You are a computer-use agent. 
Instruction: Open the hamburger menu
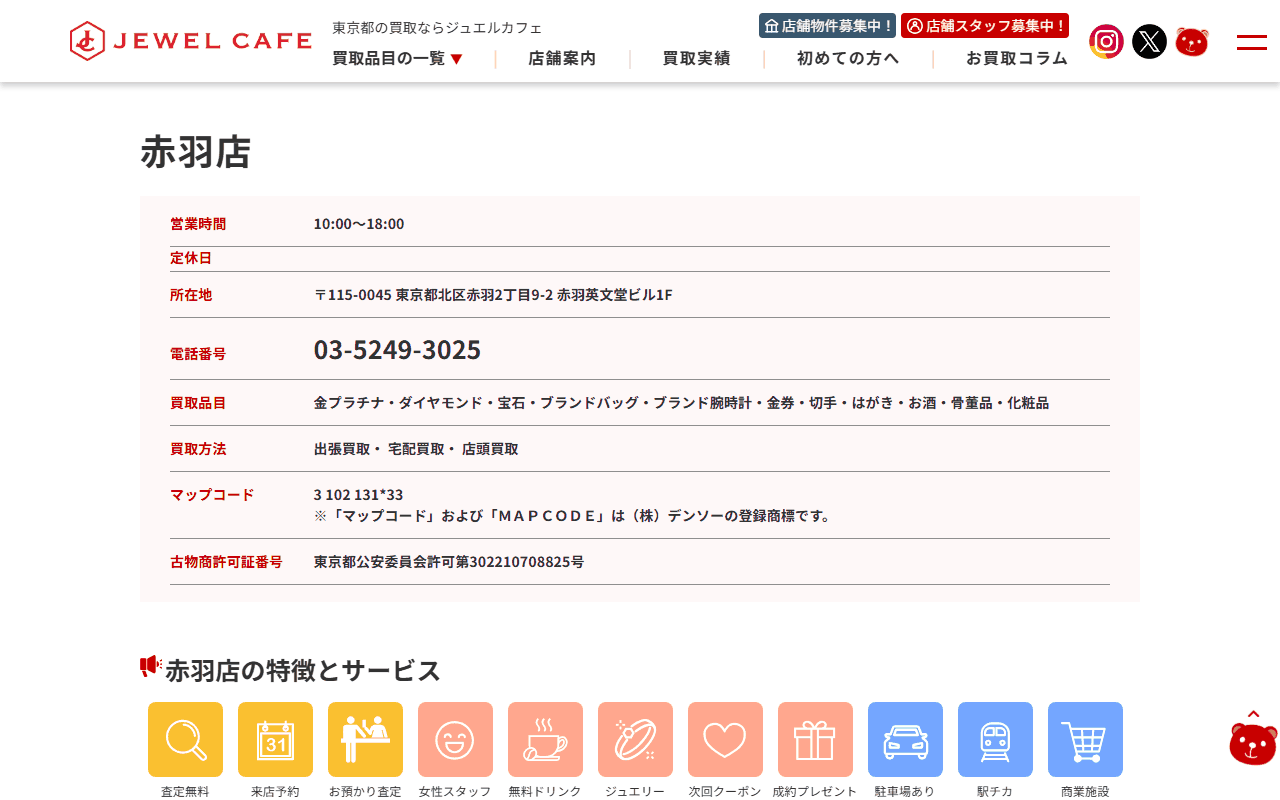1252,42
